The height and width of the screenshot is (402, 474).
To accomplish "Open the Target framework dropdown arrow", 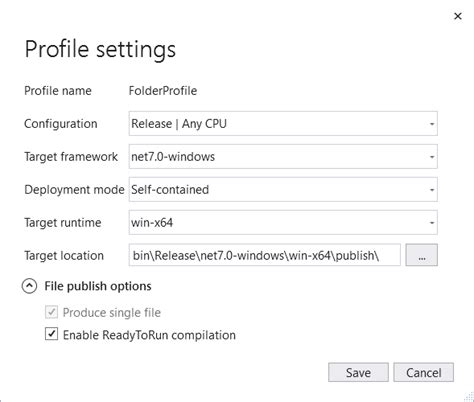I will click(x=432, y=157).
